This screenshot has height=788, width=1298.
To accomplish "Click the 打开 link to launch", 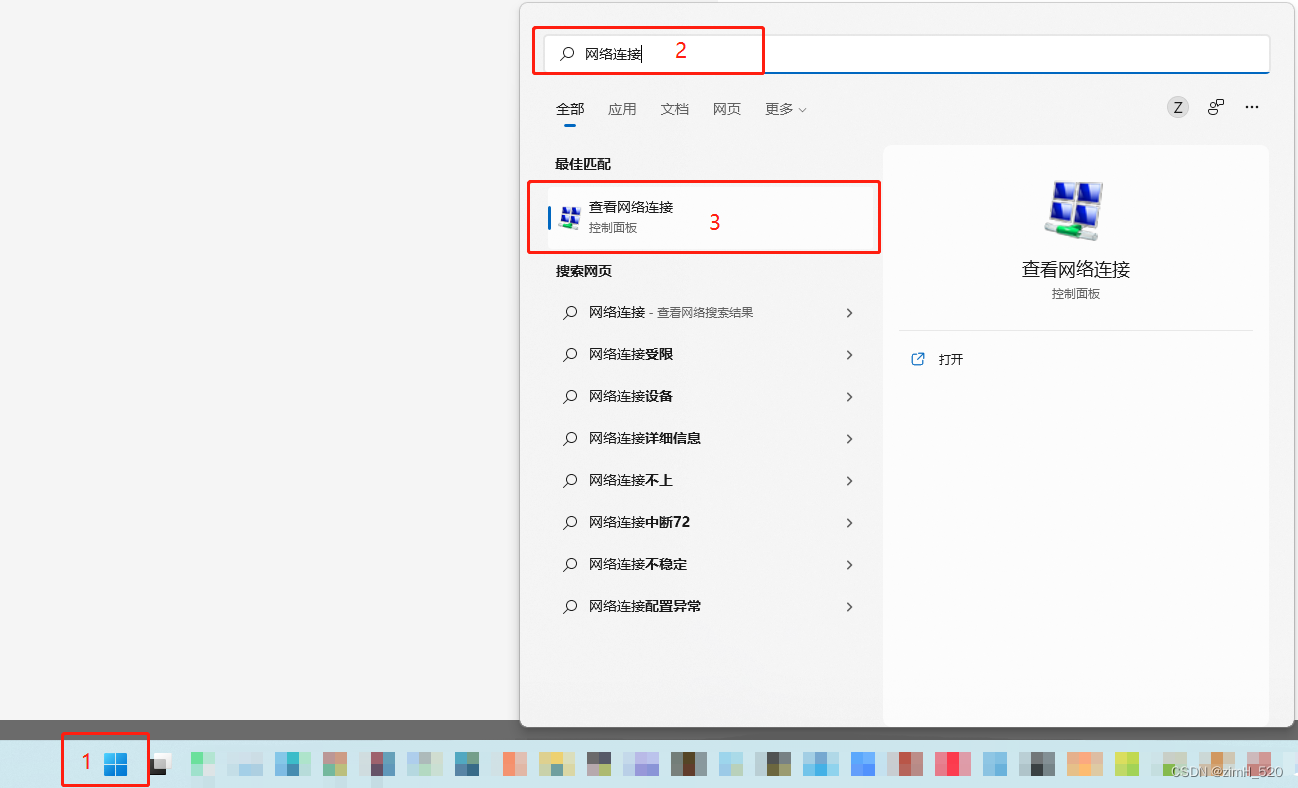I will (x=950, y=358).
